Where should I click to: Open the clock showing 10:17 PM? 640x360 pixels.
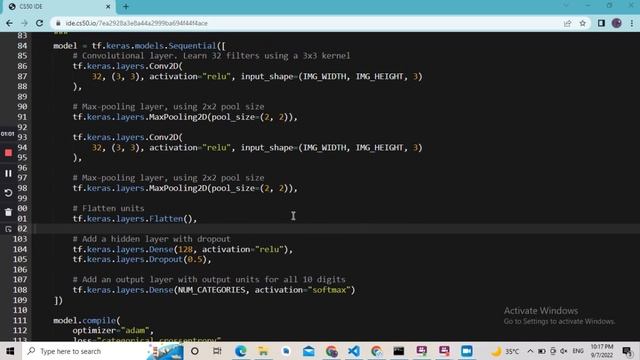(602, 351)
